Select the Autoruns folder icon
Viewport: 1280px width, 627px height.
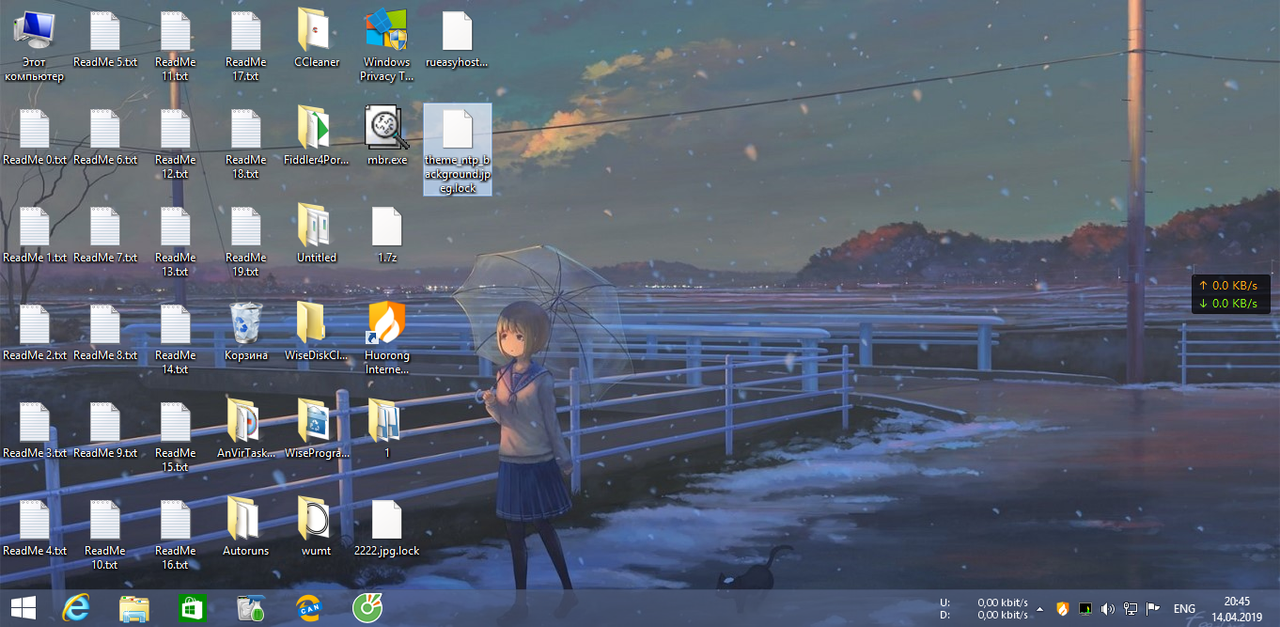click(x=246, y=528)
